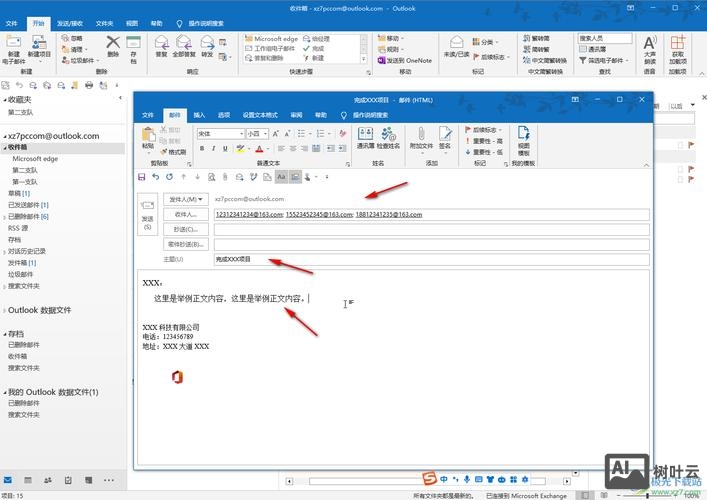Click the 粘贴 paste icon
Viewport: 707px width, 500px height.
point(148,138)
